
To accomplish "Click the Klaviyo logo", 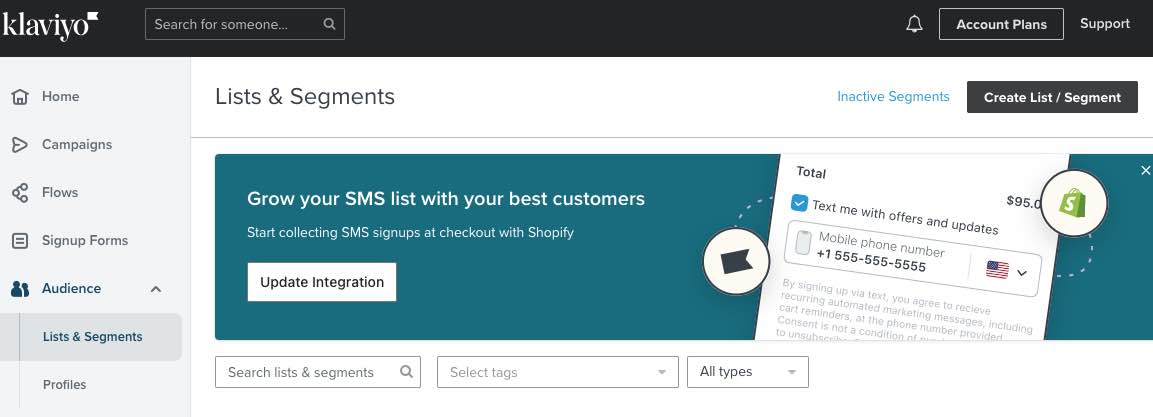I will (50, 24).
